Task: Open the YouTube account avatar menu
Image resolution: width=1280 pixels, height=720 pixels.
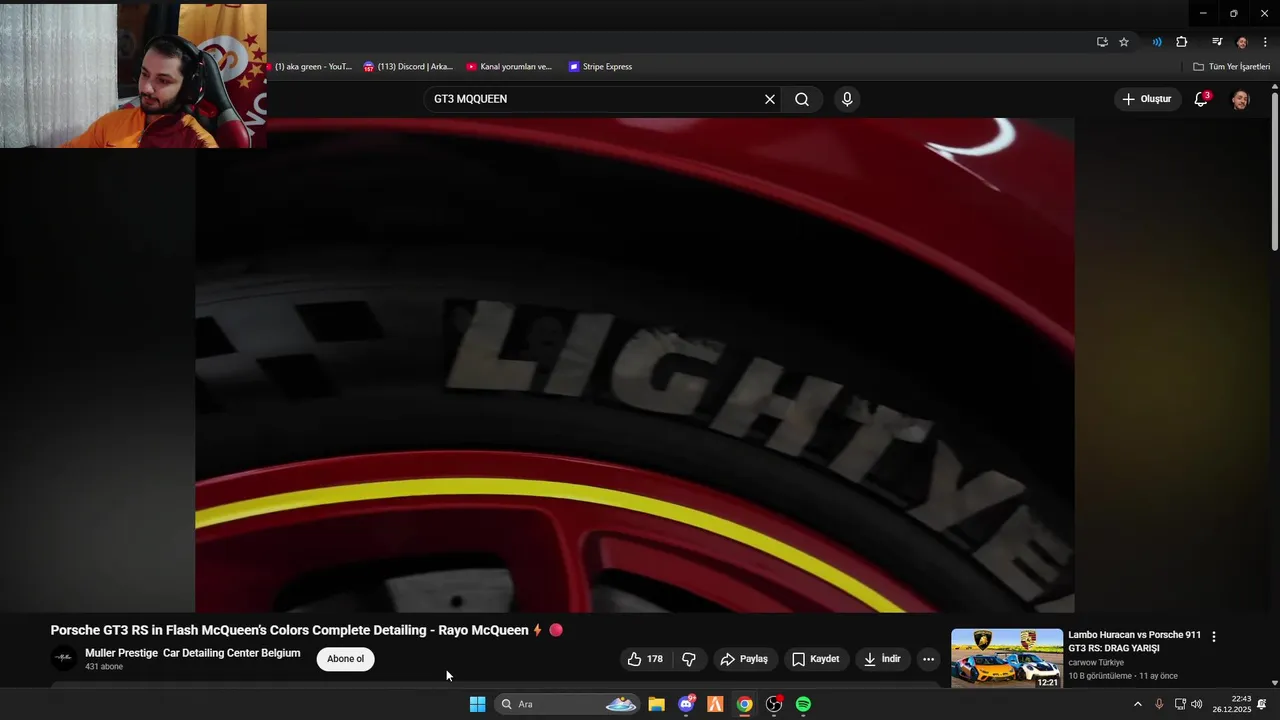Action: point(1240,99)
